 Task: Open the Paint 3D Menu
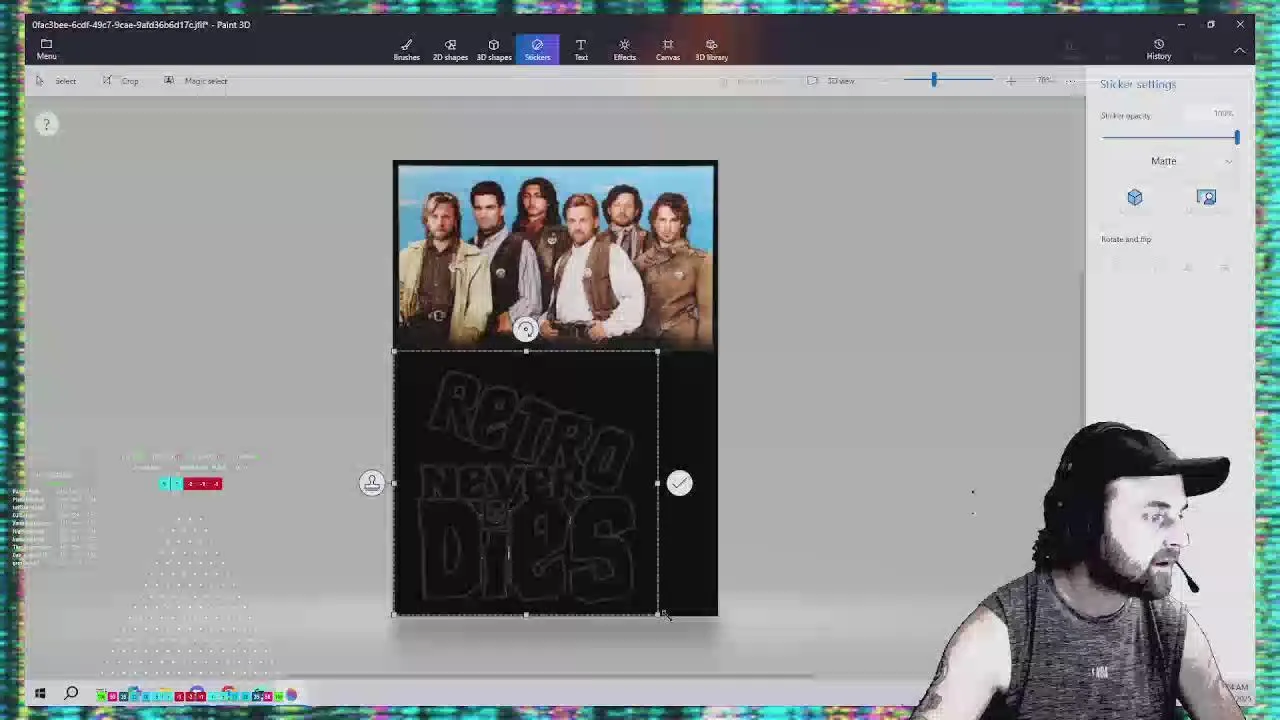pyautogui.click(x=46, y=49)
